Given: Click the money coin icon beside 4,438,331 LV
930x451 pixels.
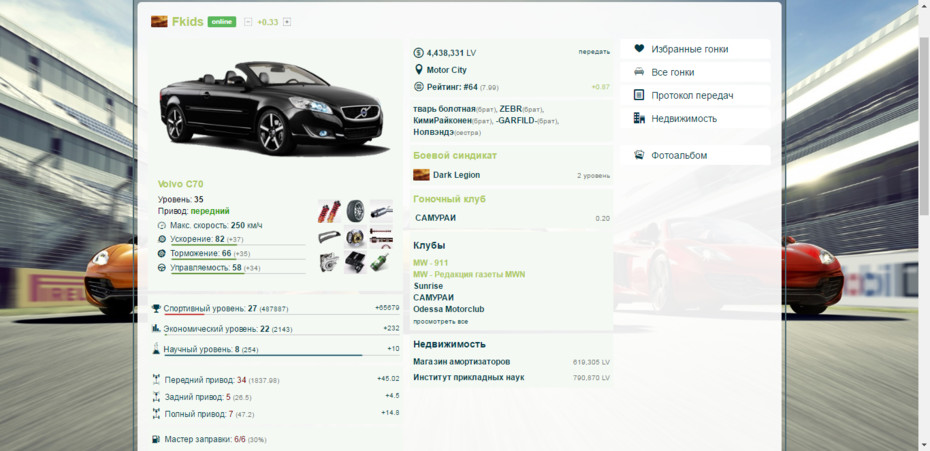Looking at the screenshot, I should tap(419, 53).
